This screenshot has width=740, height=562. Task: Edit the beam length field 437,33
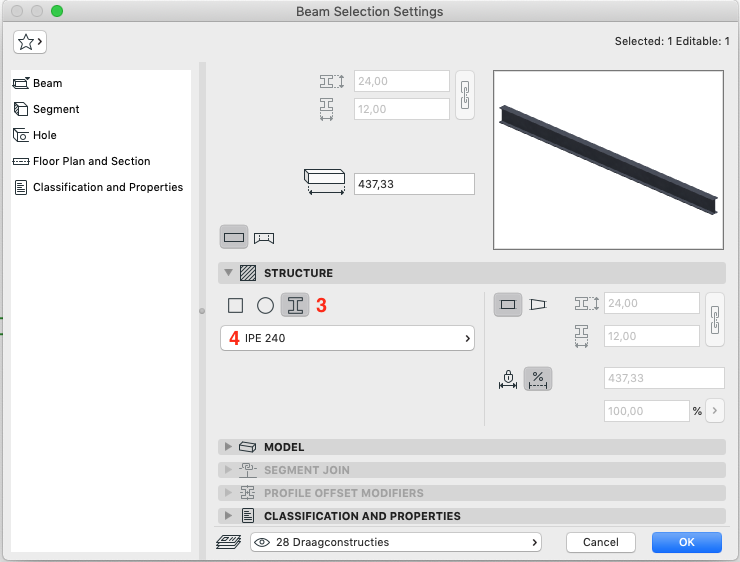coord(414,184)
